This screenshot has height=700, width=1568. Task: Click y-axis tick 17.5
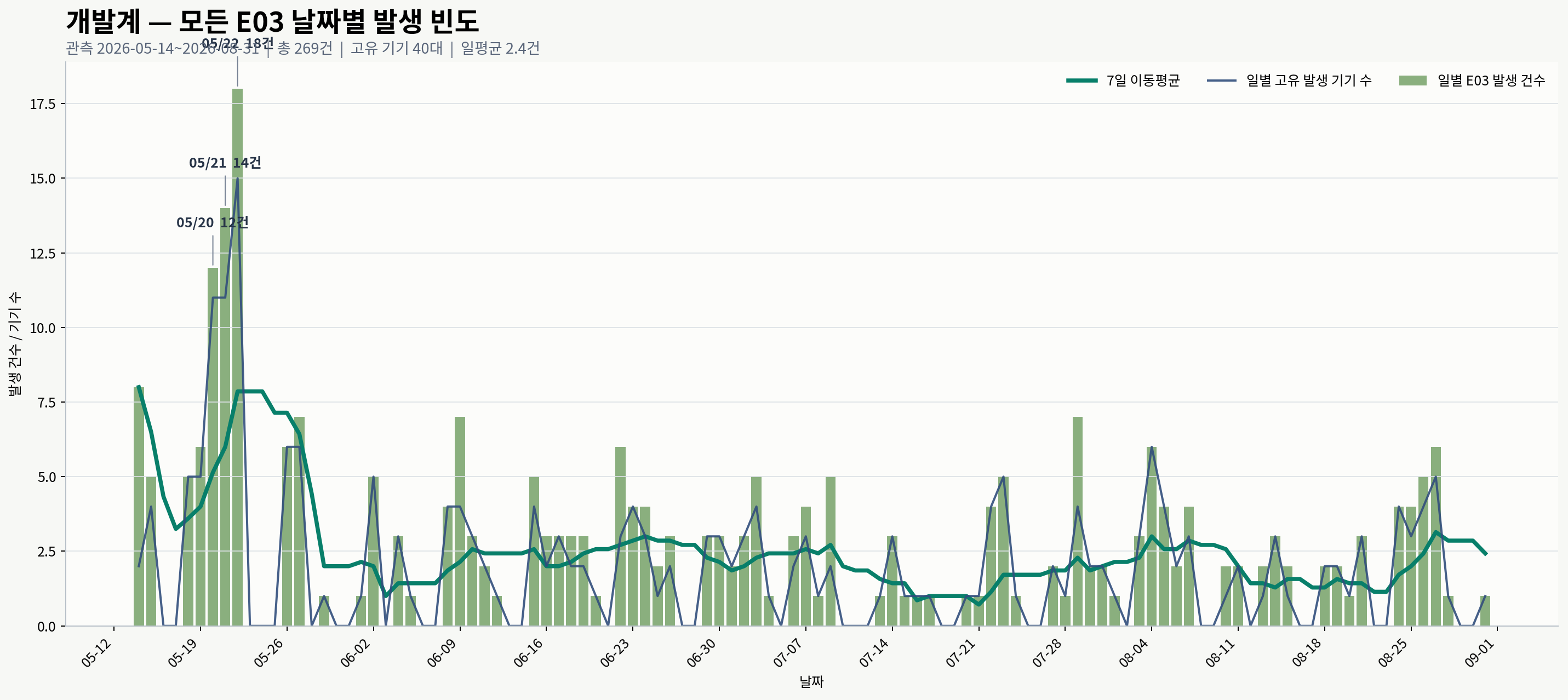(43, 104)
